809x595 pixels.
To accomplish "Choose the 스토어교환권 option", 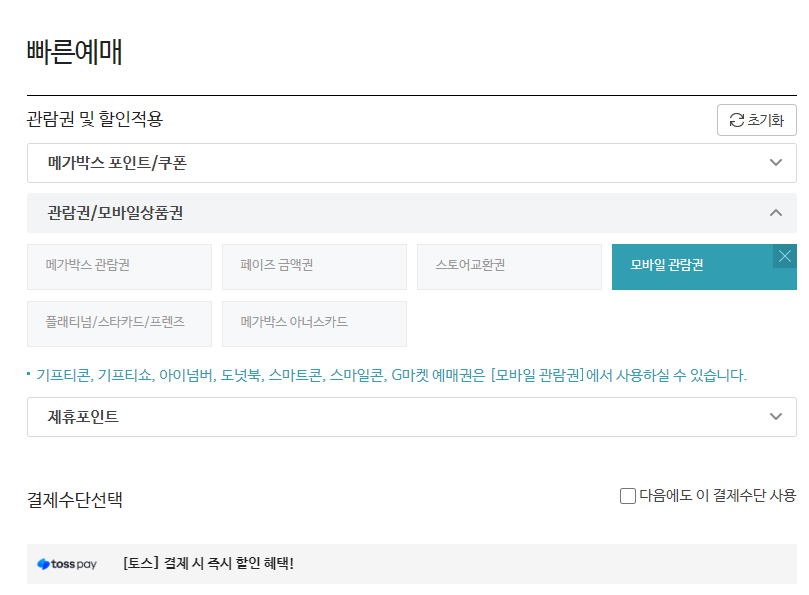I will pos(509,267).
